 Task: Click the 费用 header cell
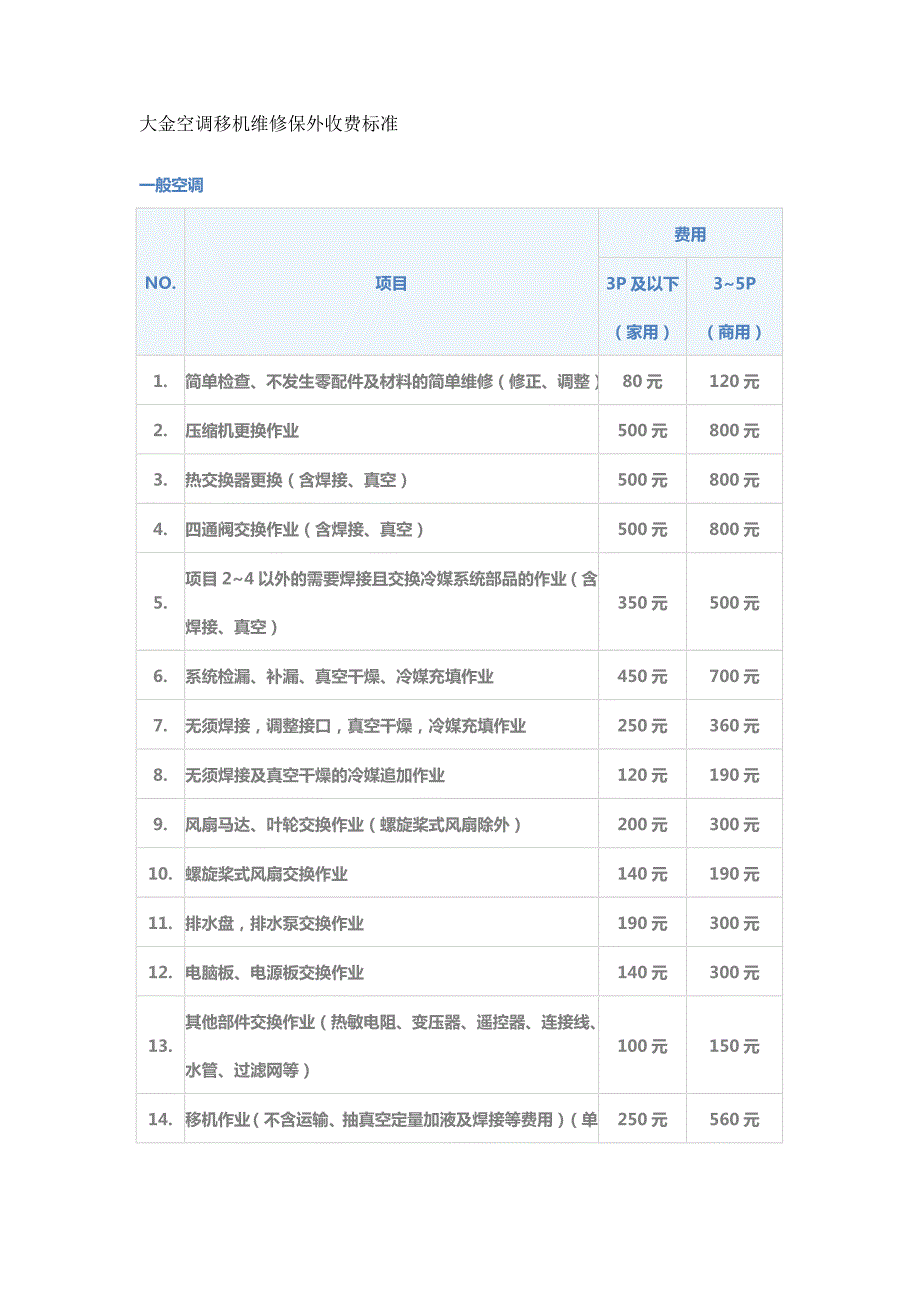click(690, 234)
